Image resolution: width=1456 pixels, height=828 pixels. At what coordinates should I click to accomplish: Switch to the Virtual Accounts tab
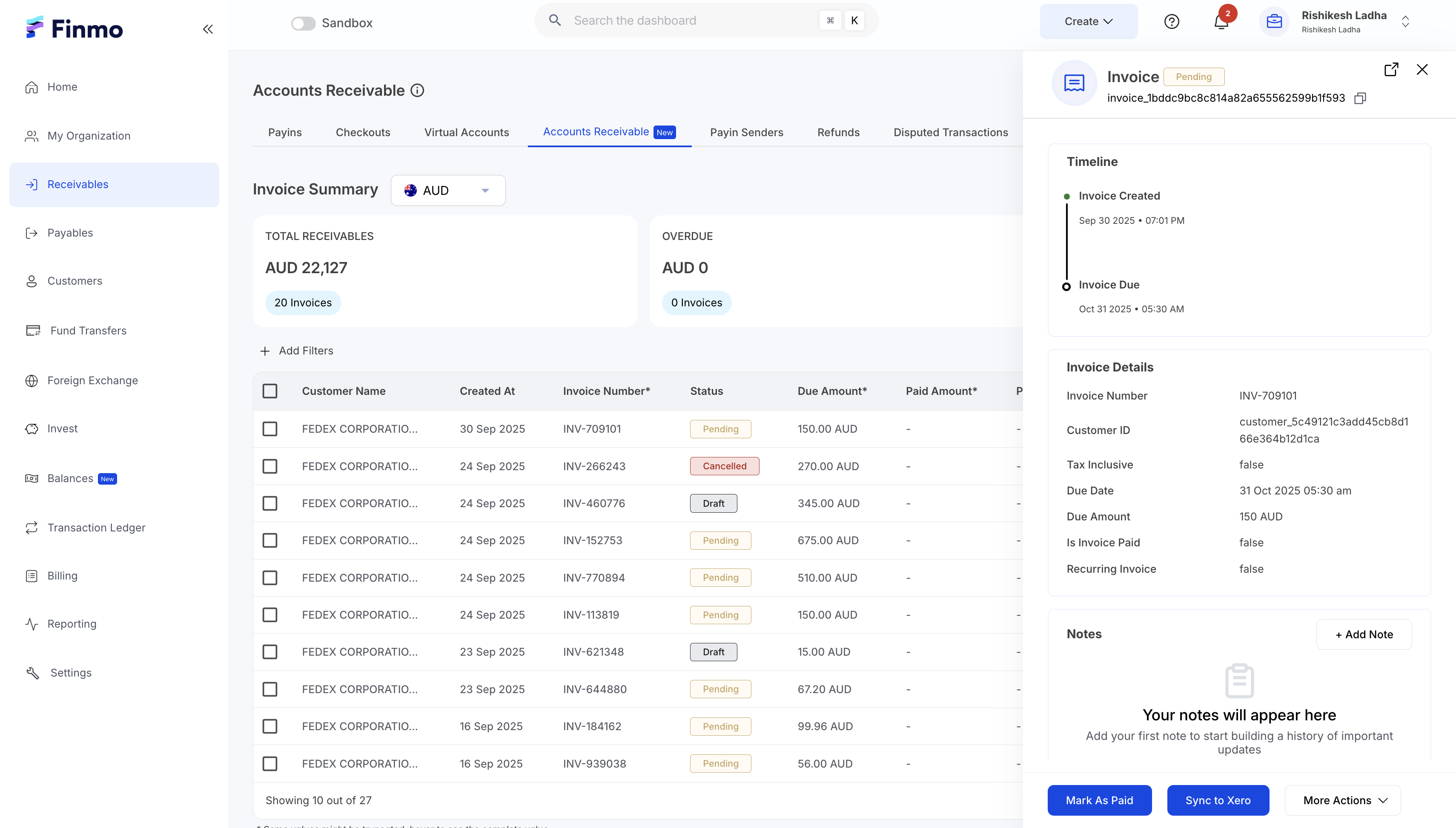(466, 132)
